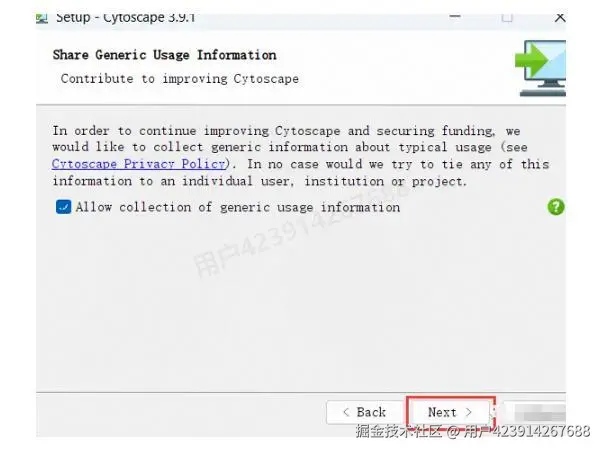The width and height of the screenshot is (603, 452).
Task: Uncheck Allow collection of generic usage information
Action: pyautogui.click(x=63, y=207)
